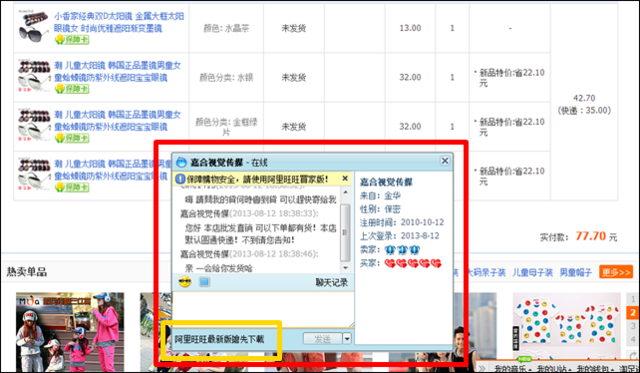Open the 儿童太阳镜 product link in the 水银 row
Viewport: 640px width, 373px height.
click(118, 71)
